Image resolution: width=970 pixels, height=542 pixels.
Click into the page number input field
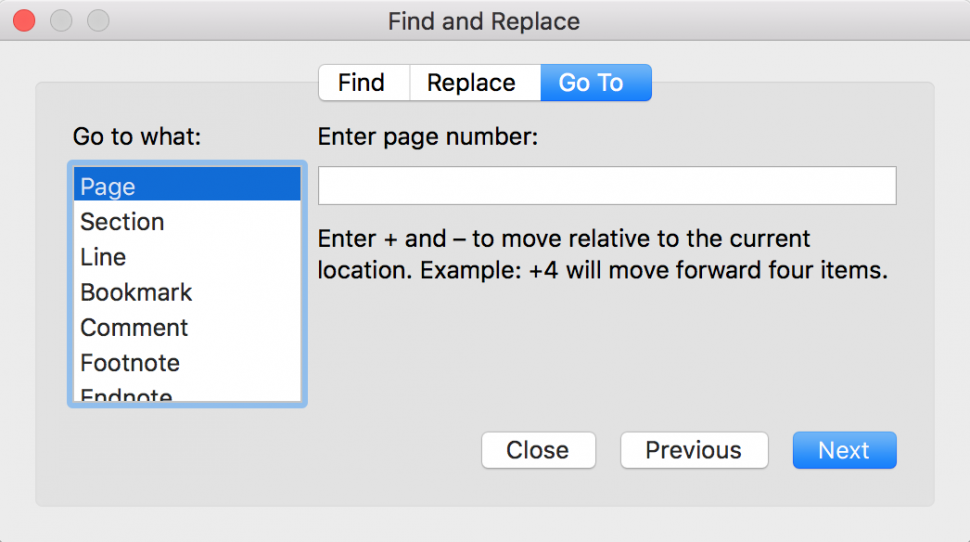point(607,185)
